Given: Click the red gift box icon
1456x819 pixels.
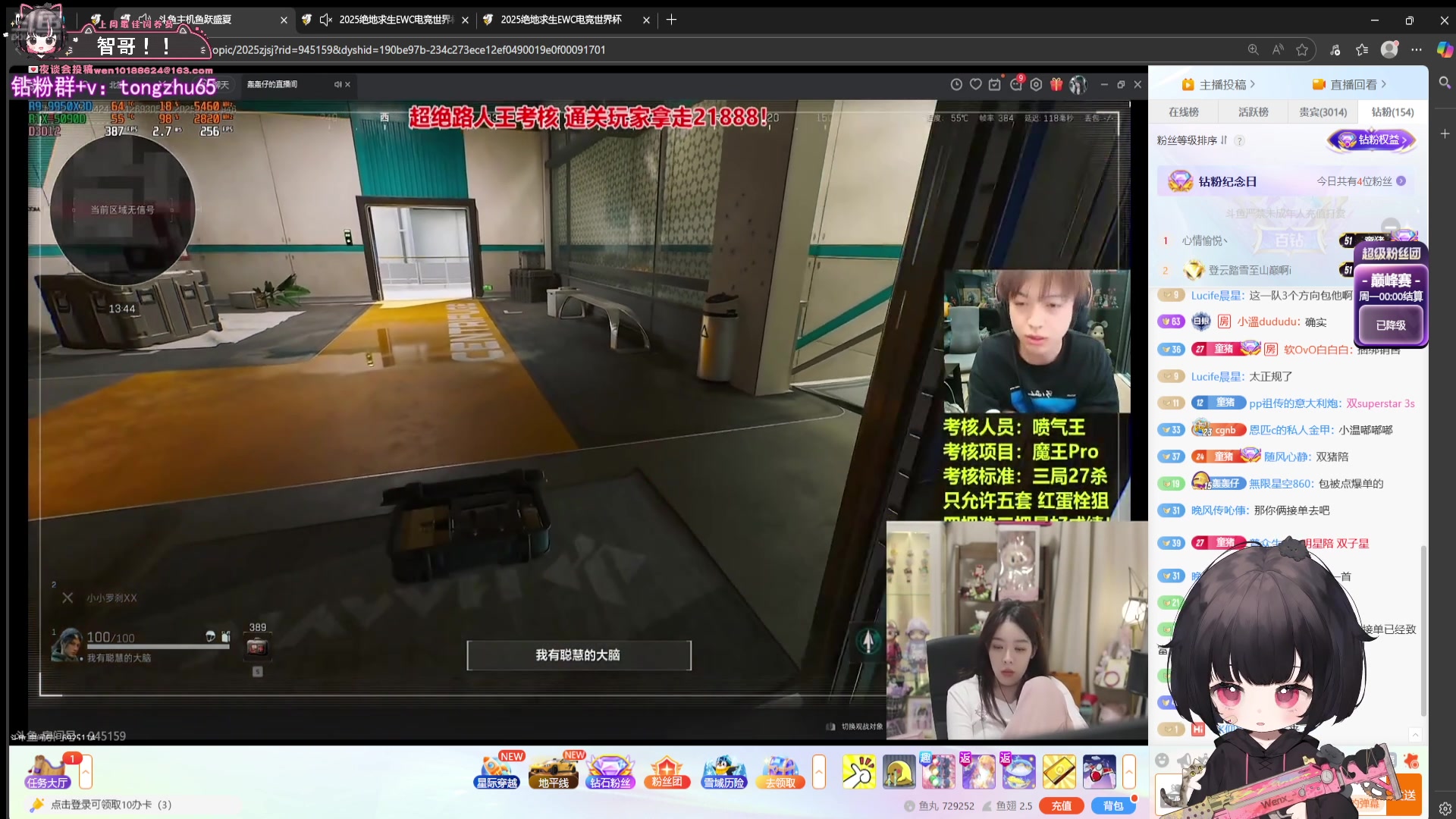Looking at the screenshot, I should (x=1056, y=84).
